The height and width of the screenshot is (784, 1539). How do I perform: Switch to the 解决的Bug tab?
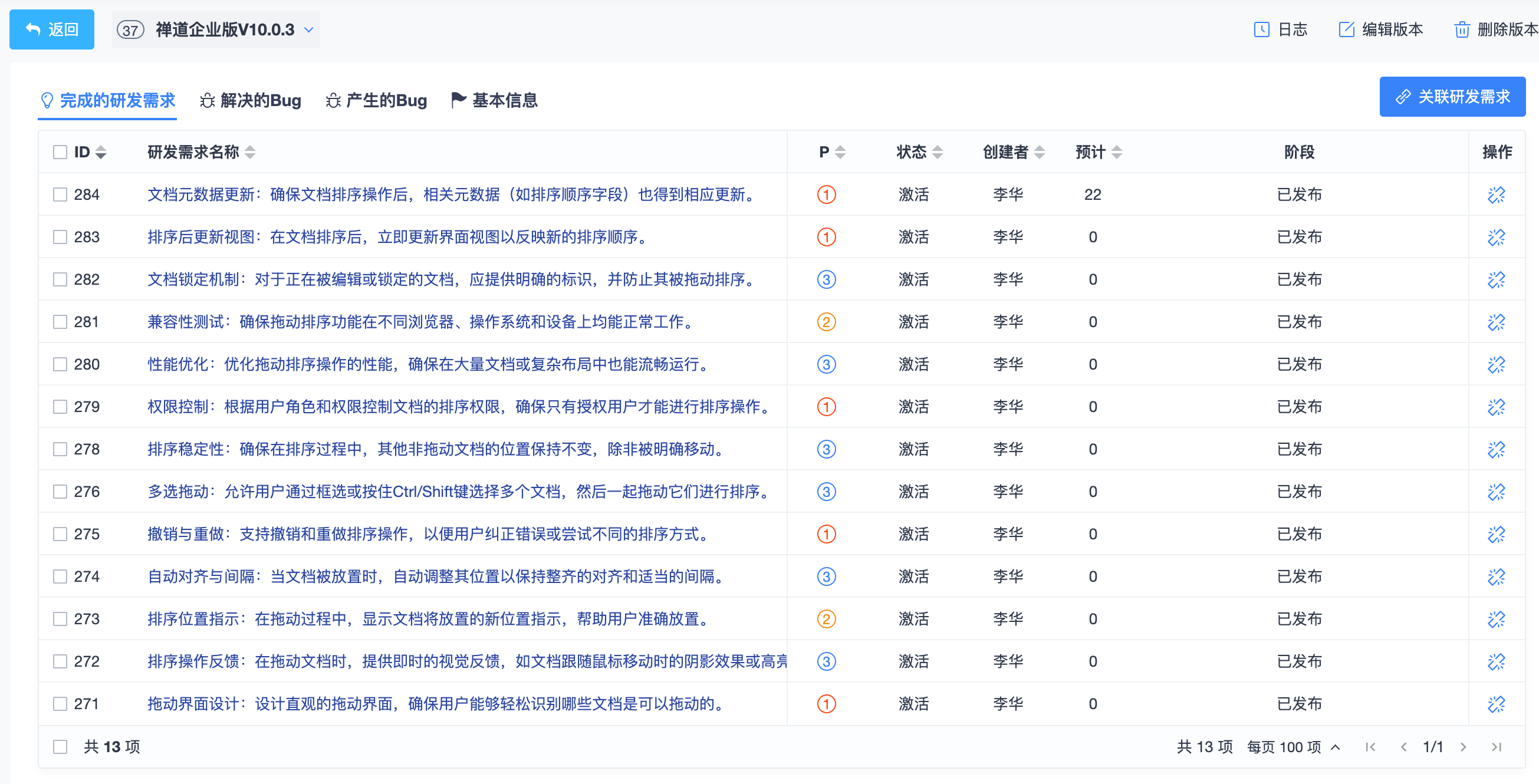(x=251, y=100)
